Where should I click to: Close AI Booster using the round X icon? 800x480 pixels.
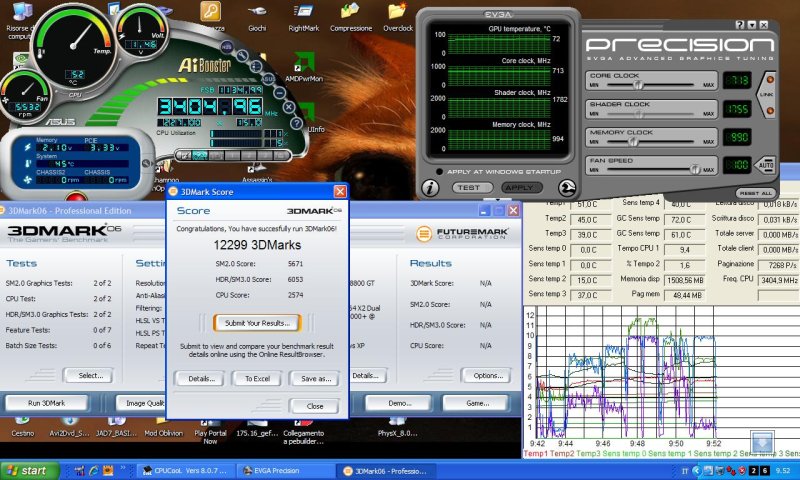tap(289, 107)
